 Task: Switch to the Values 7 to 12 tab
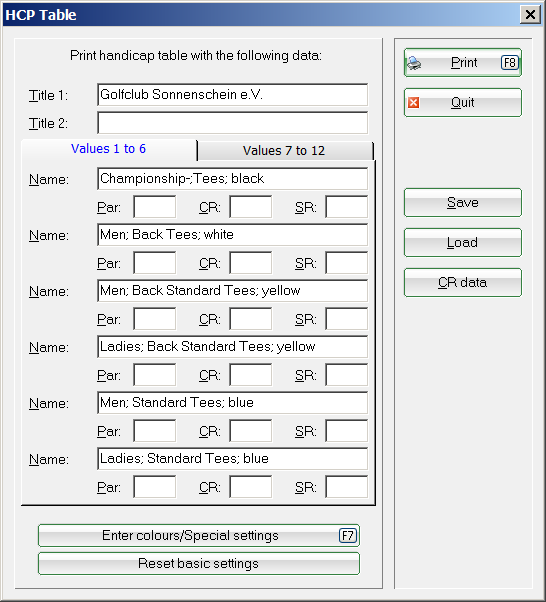point(285,150)
